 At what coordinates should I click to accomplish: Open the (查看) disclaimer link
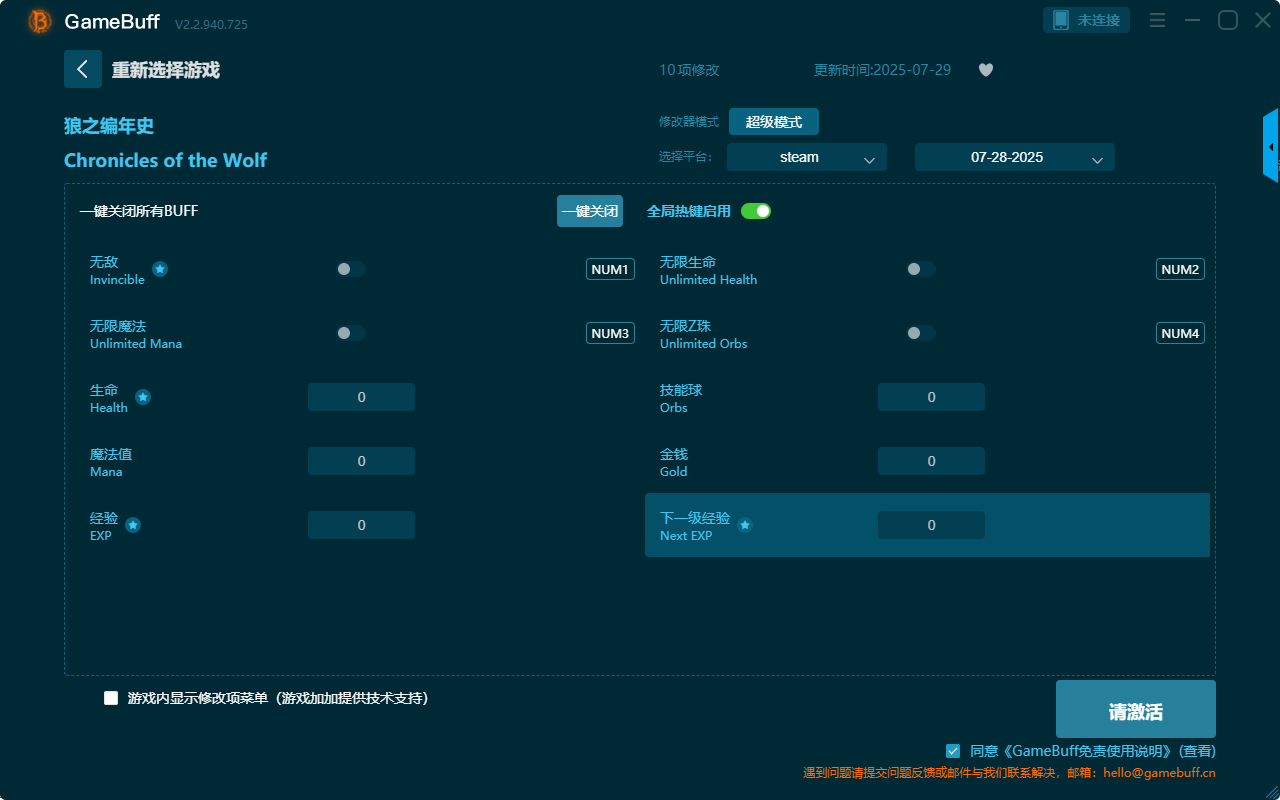(x=1197, y=751)
